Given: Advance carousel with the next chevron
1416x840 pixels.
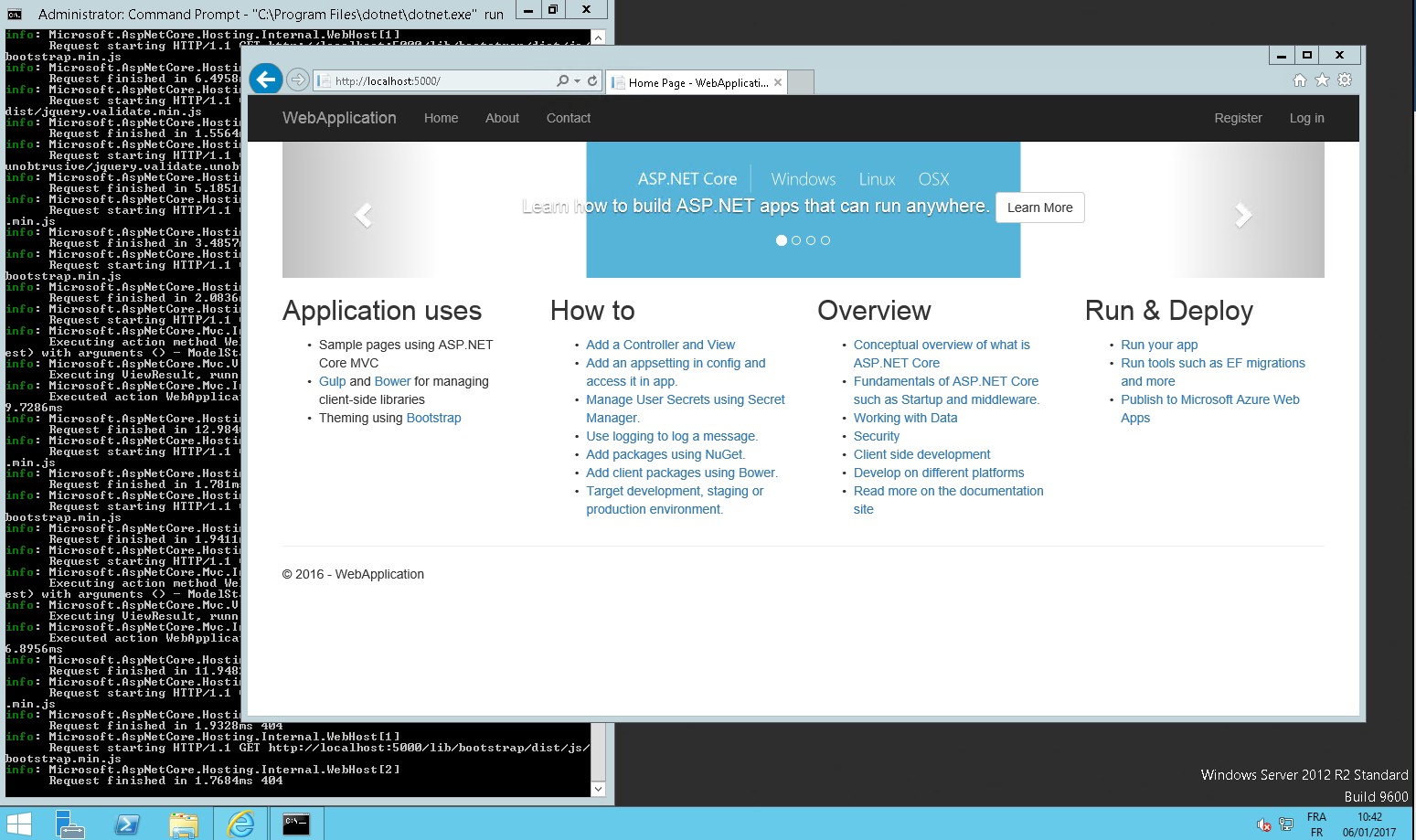Looking at the screenshot, I should pos(1242,215).
